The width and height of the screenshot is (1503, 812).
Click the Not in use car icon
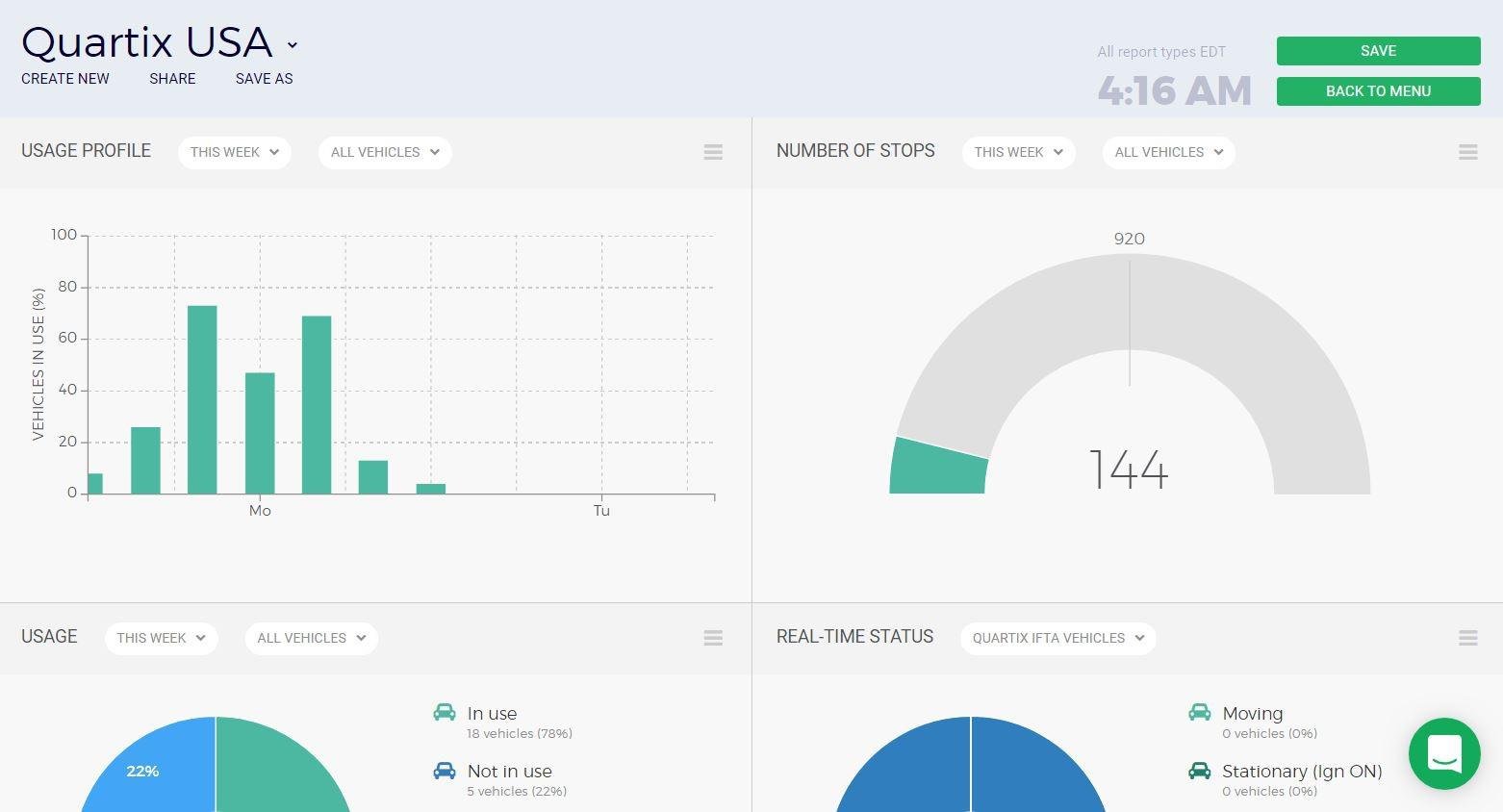pyautogui.click(x=445, y=770)
